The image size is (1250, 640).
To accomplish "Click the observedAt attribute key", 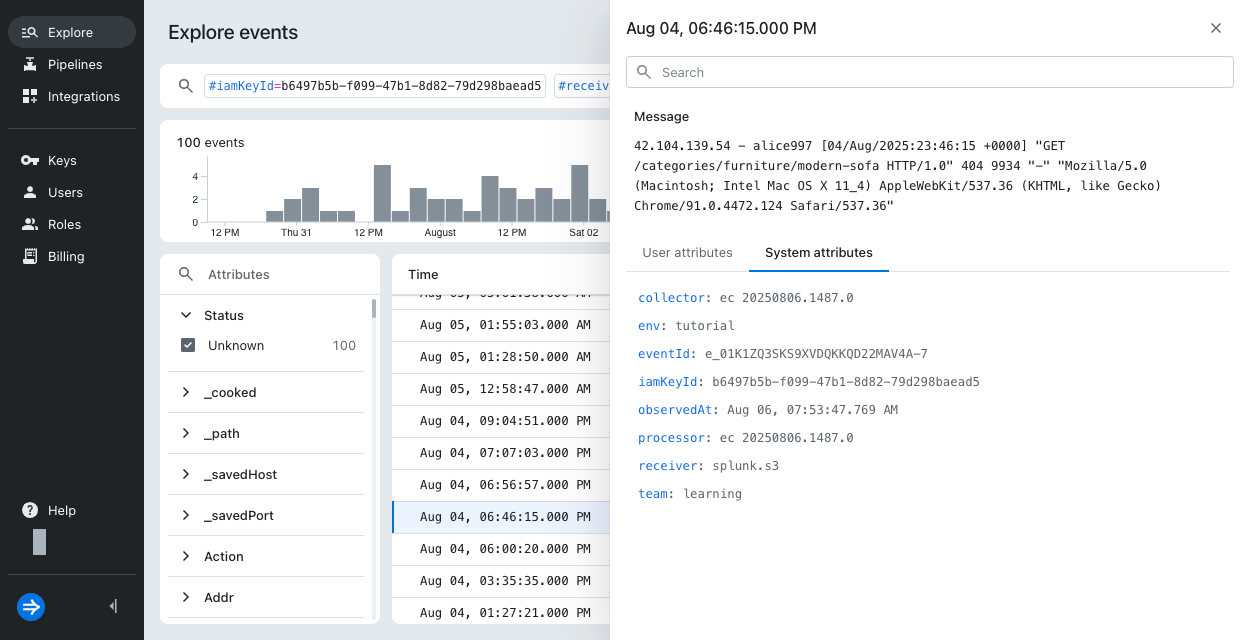I will click(676, 410).
